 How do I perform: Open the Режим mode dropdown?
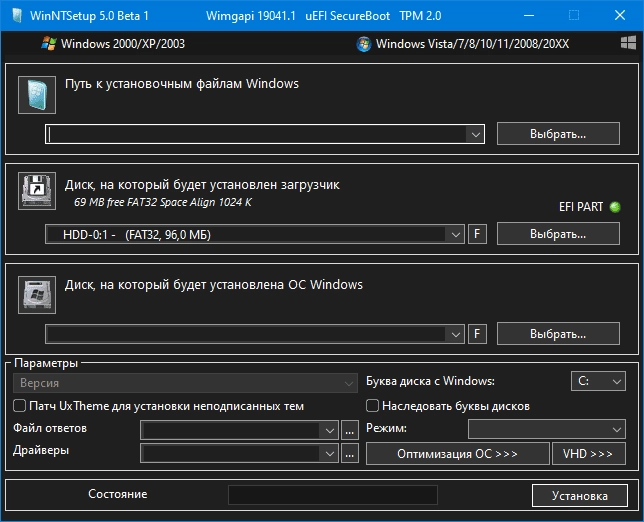tap(547, 429)
